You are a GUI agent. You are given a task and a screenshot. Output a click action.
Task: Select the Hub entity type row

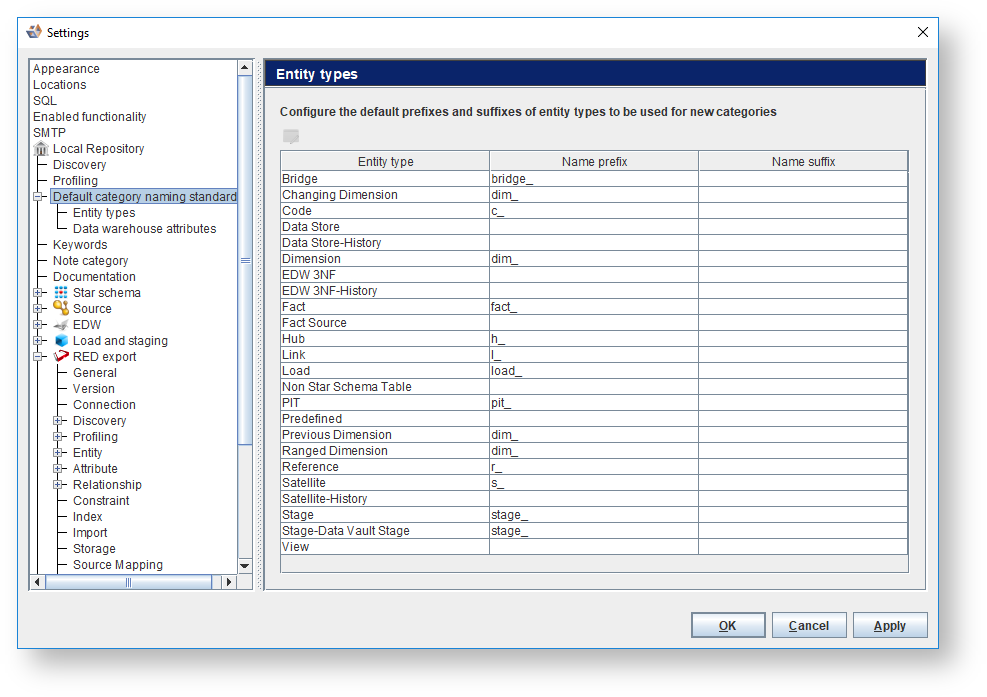[x=594, y=339]
